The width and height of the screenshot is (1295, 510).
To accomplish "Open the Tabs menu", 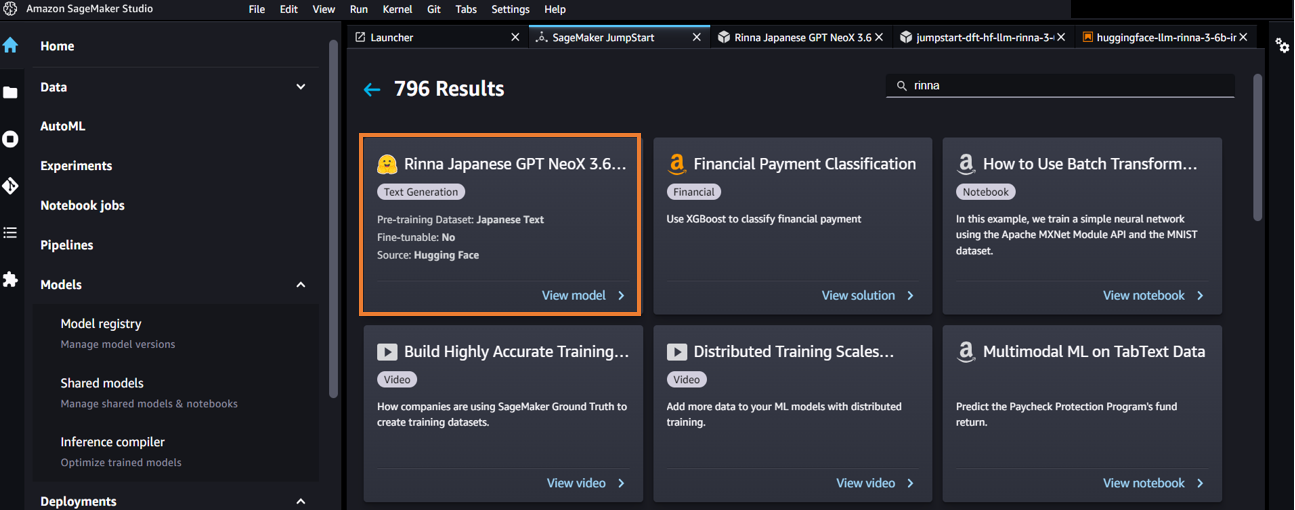I will point(466,9).
